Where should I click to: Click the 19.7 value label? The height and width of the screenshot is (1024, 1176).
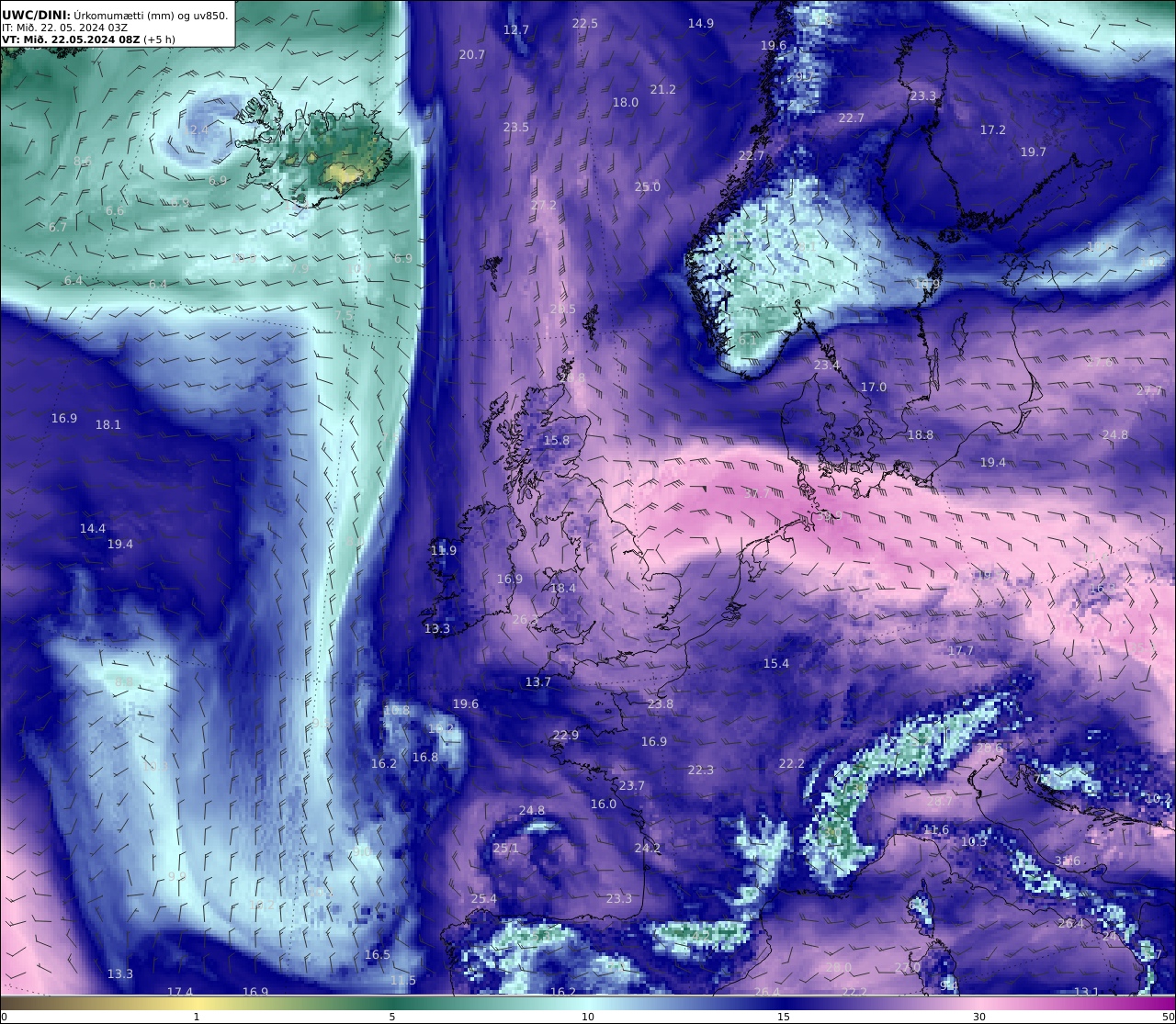click(x=1034, y=152)
